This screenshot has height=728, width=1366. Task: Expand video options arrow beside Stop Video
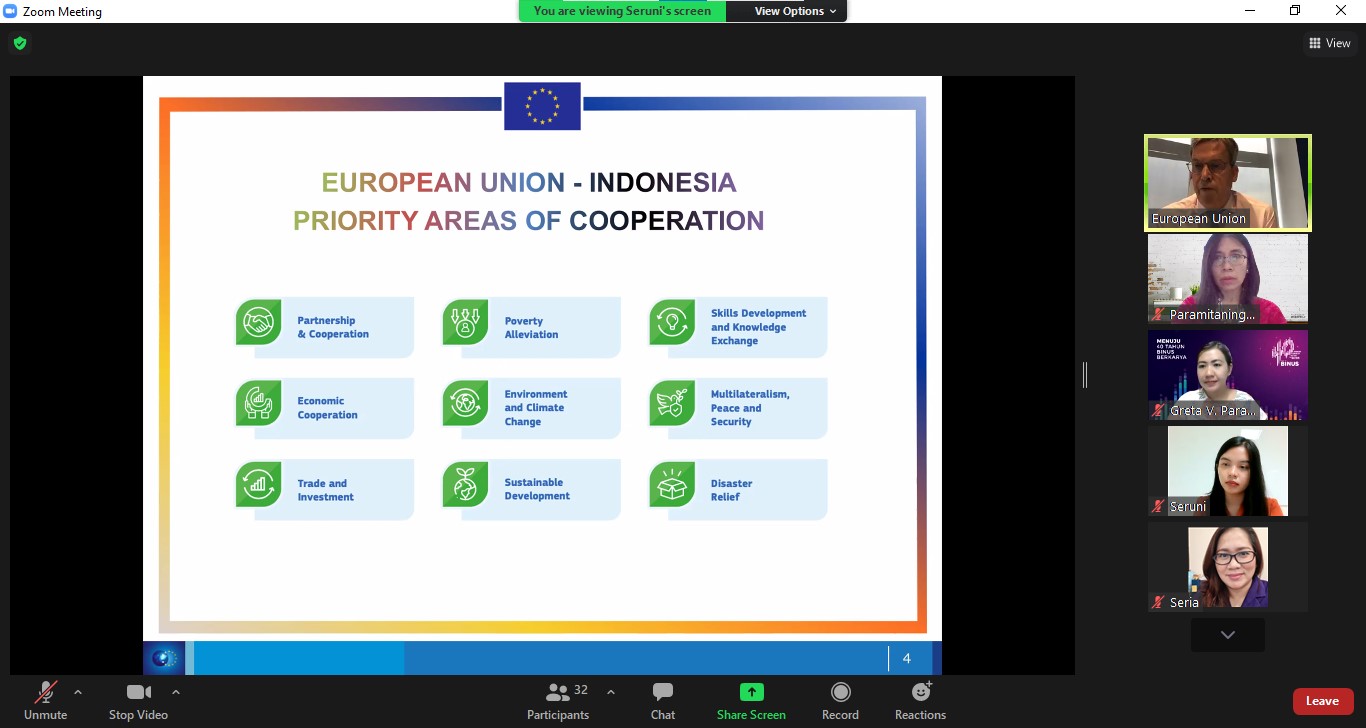176,692
